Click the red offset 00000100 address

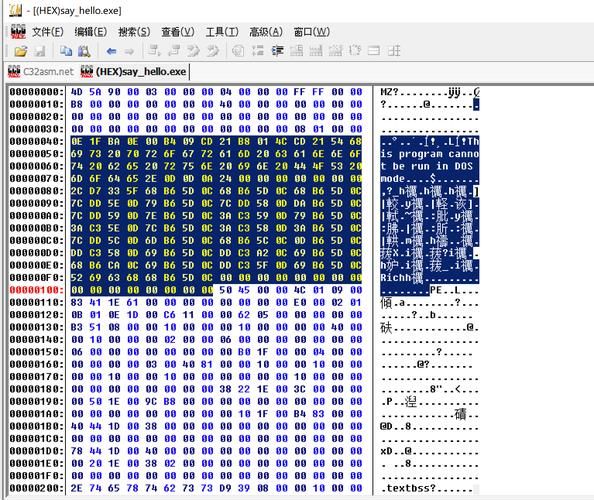[x=36, y=290]
